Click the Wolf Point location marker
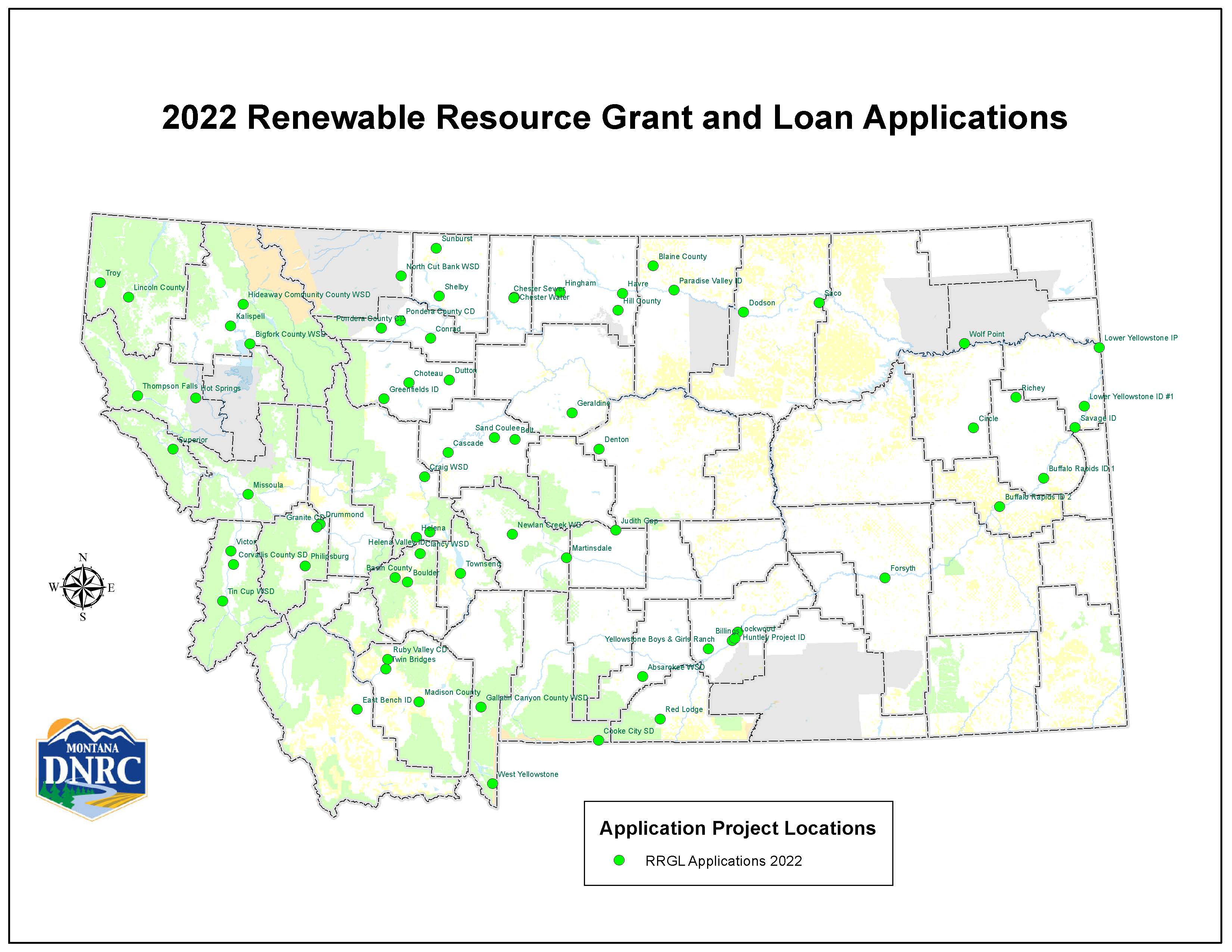 pos(964,343)
